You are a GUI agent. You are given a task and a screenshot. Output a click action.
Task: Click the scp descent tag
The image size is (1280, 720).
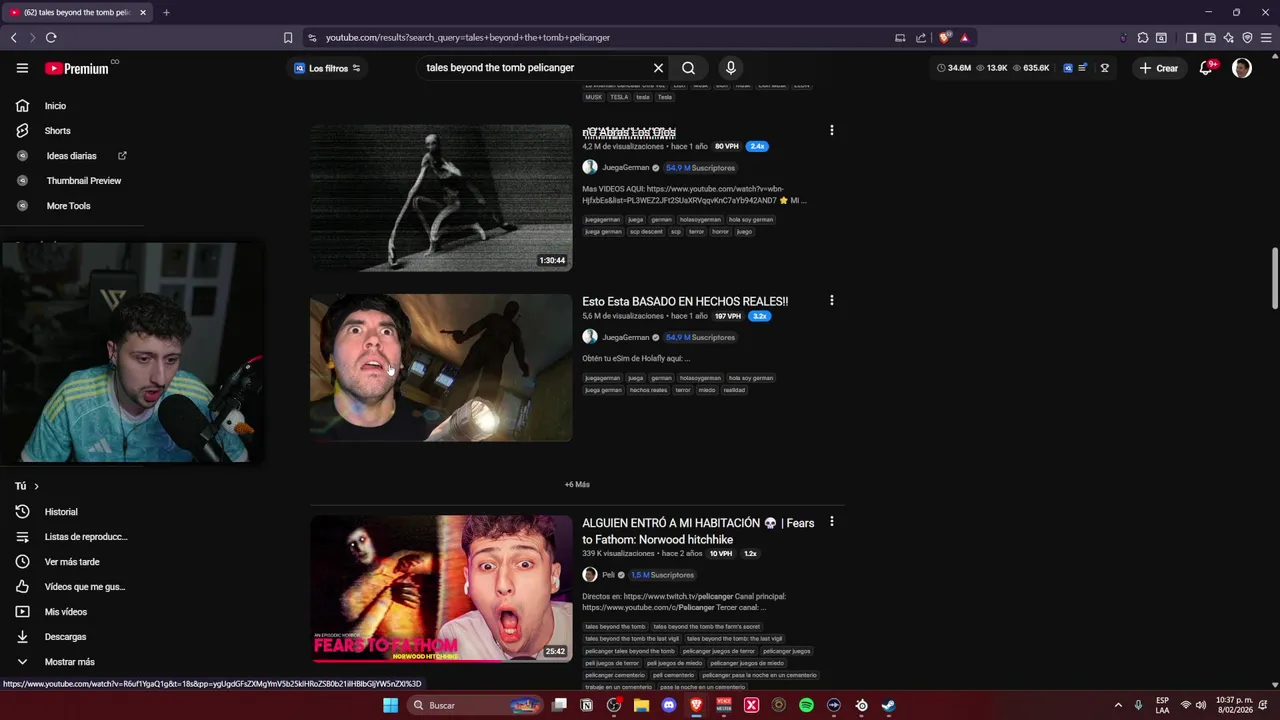coord(646,232)
